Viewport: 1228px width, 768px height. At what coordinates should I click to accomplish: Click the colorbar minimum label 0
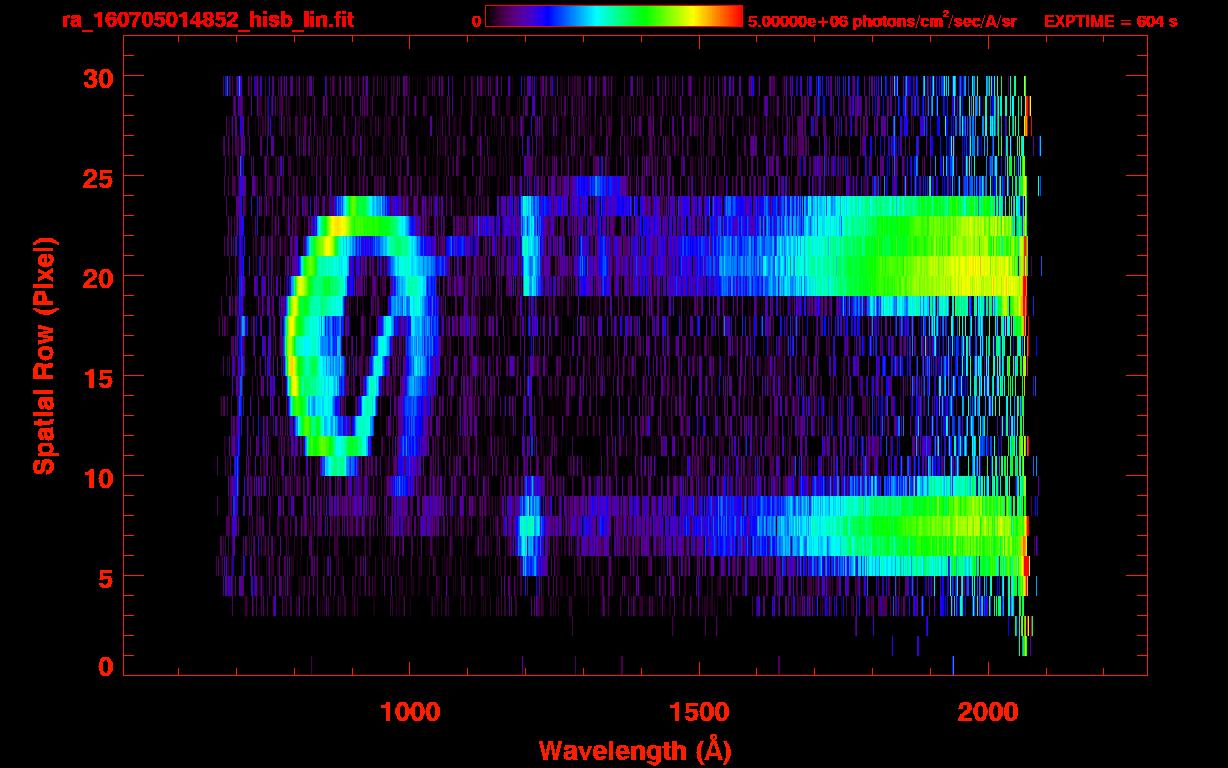point(476,21)
